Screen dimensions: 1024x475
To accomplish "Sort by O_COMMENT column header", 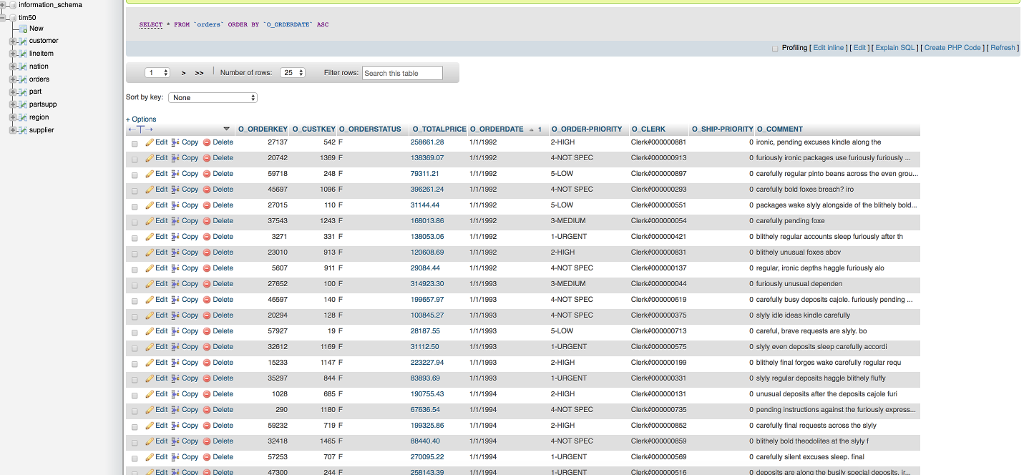I will coord(780,129).
